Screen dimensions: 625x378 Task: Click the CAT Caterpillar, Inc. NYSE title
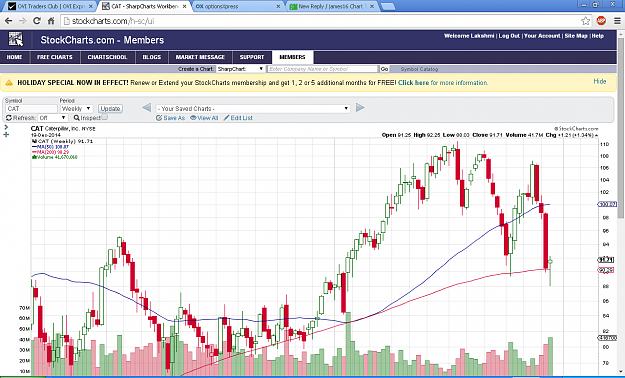click(x=63, y=129)
